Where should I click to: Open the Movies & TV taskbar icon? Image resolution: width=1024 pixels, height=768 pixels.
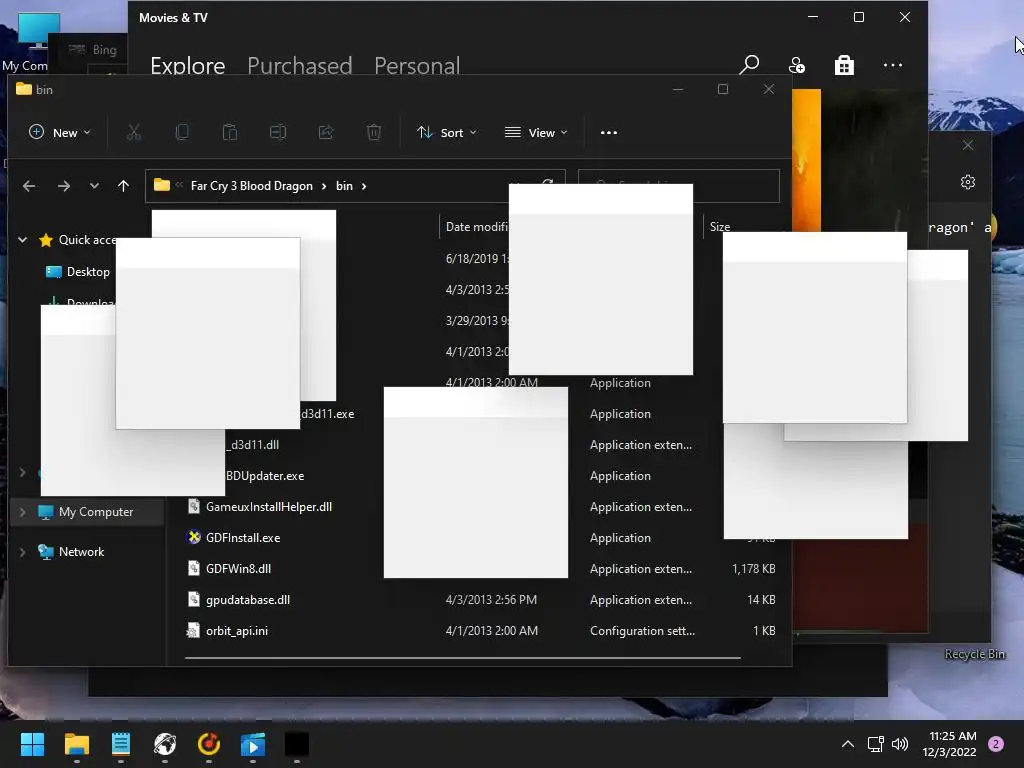tap(253, 744)
